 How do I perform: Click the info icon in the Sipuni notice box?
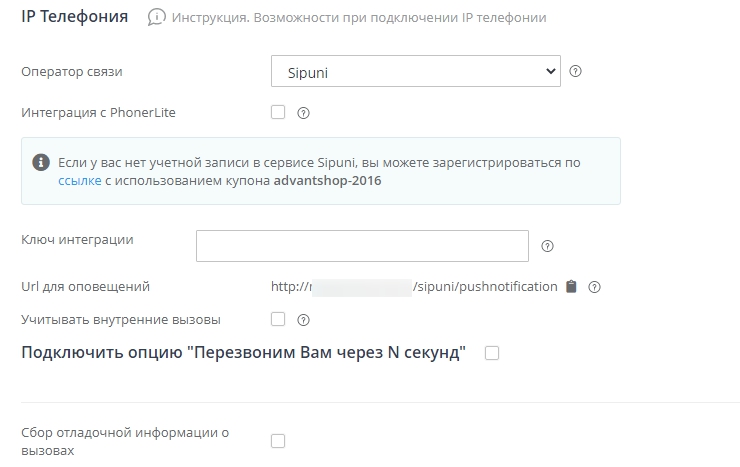[41, 162]
